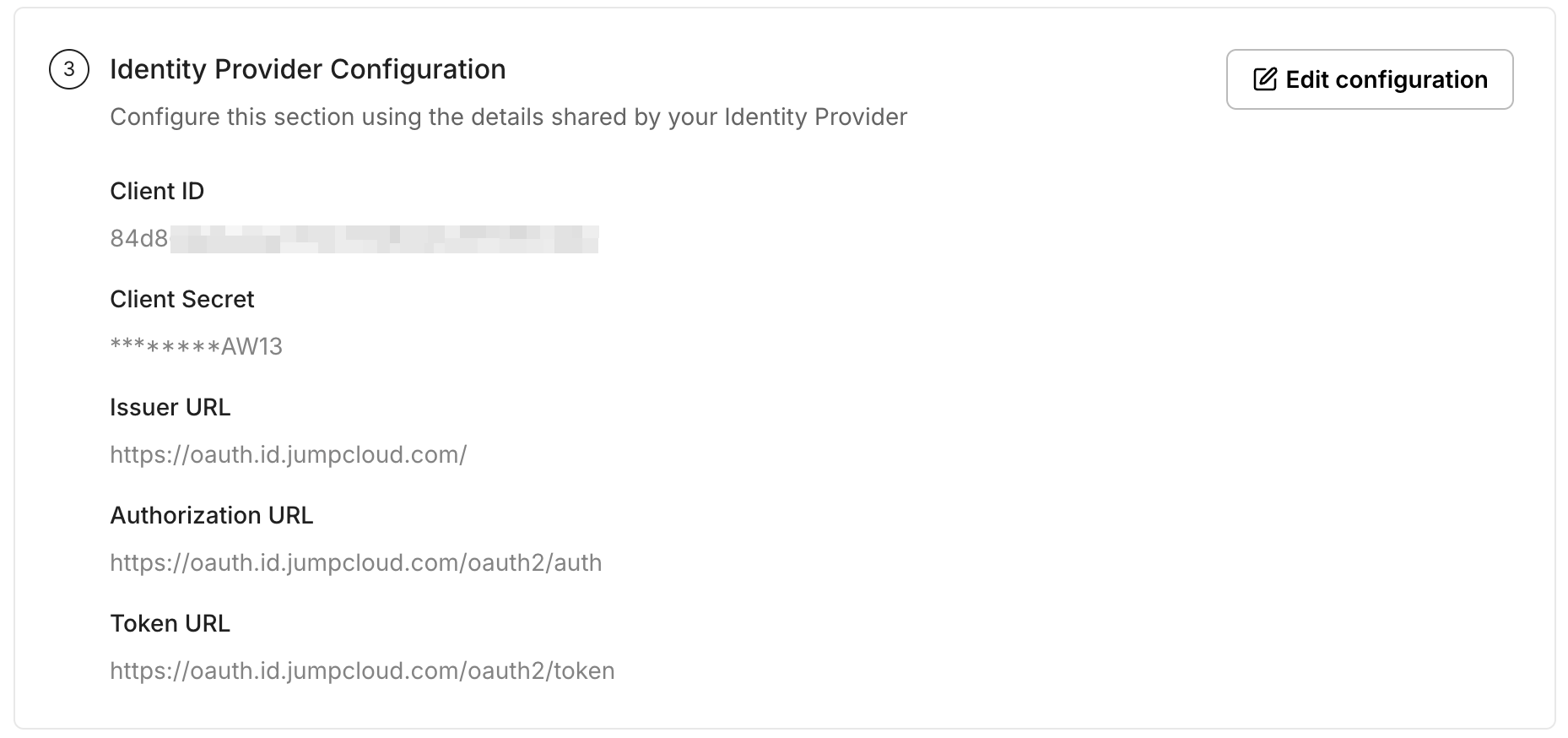
Task: Click the Issuer URL label
Action: click(x=170, y=407)
